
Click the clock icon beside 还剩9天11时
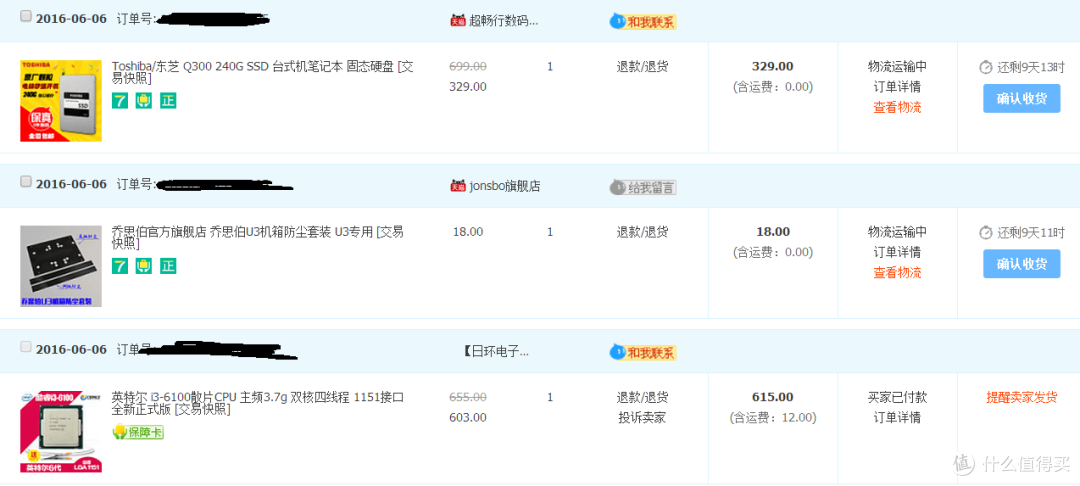[x=986, y=233]
